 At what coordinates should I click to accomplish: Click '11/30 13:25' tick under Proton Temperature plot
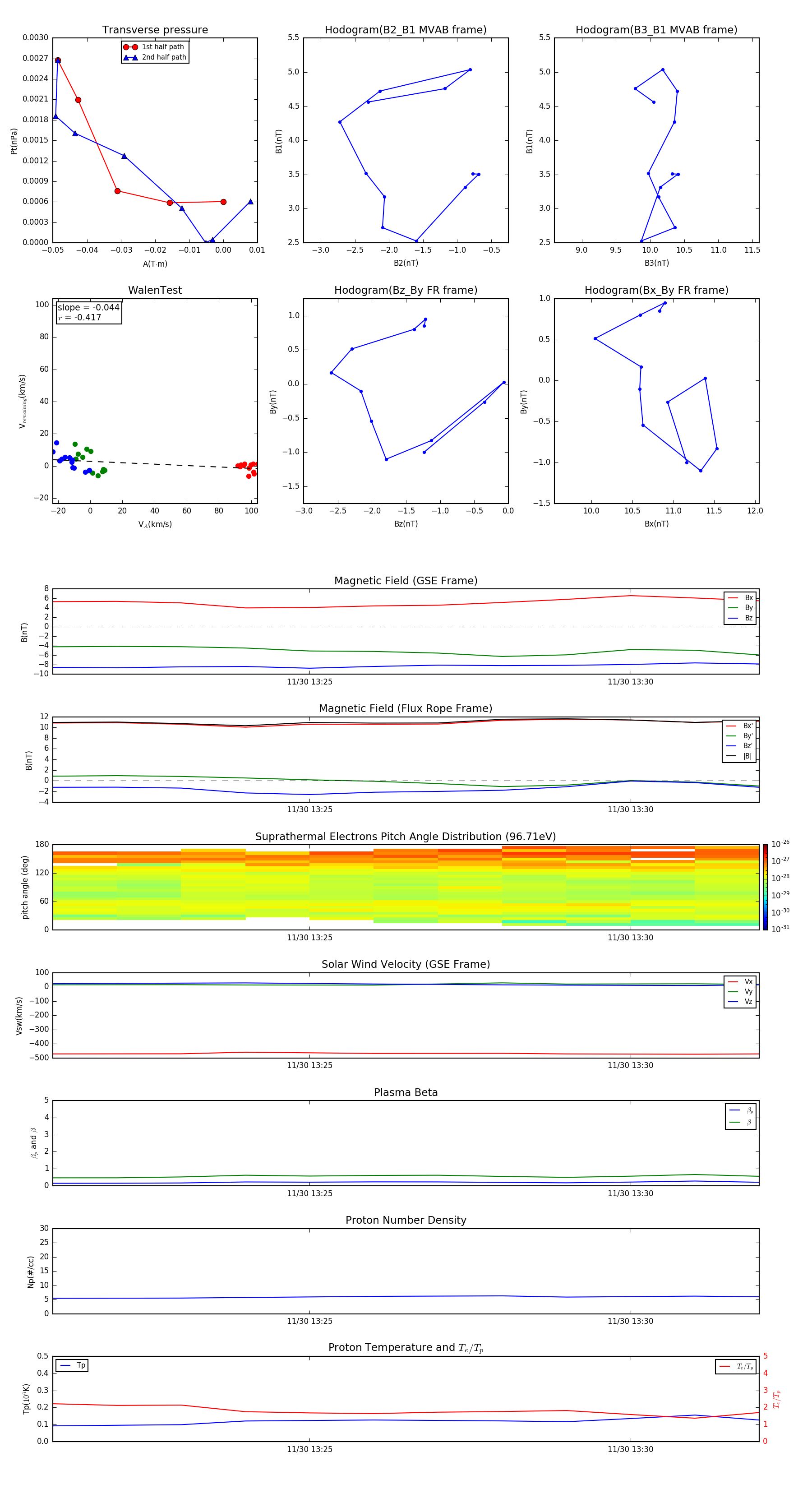pyautogui.click(x=310, y=1450)
